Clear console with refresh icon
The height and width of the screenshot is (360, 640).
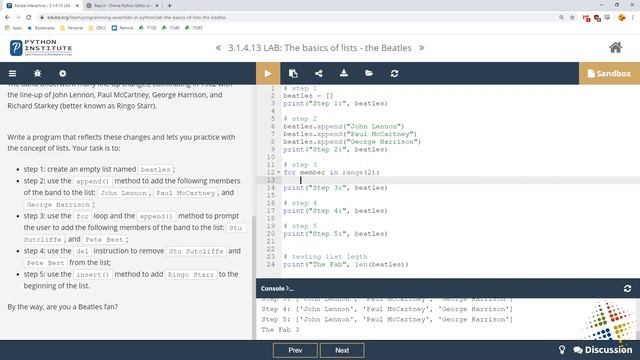[627, 289]
